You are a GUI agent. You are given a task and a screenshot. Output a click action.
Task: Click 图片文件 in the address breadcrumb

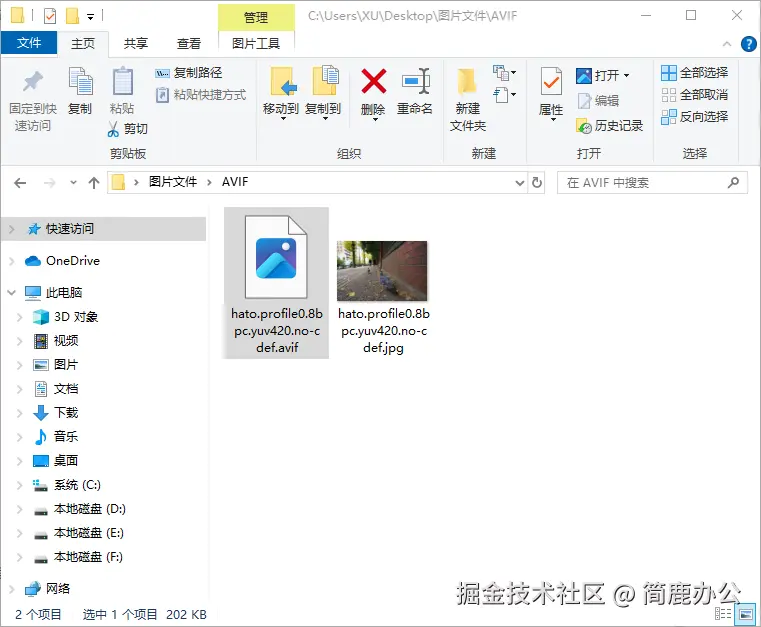173,182
